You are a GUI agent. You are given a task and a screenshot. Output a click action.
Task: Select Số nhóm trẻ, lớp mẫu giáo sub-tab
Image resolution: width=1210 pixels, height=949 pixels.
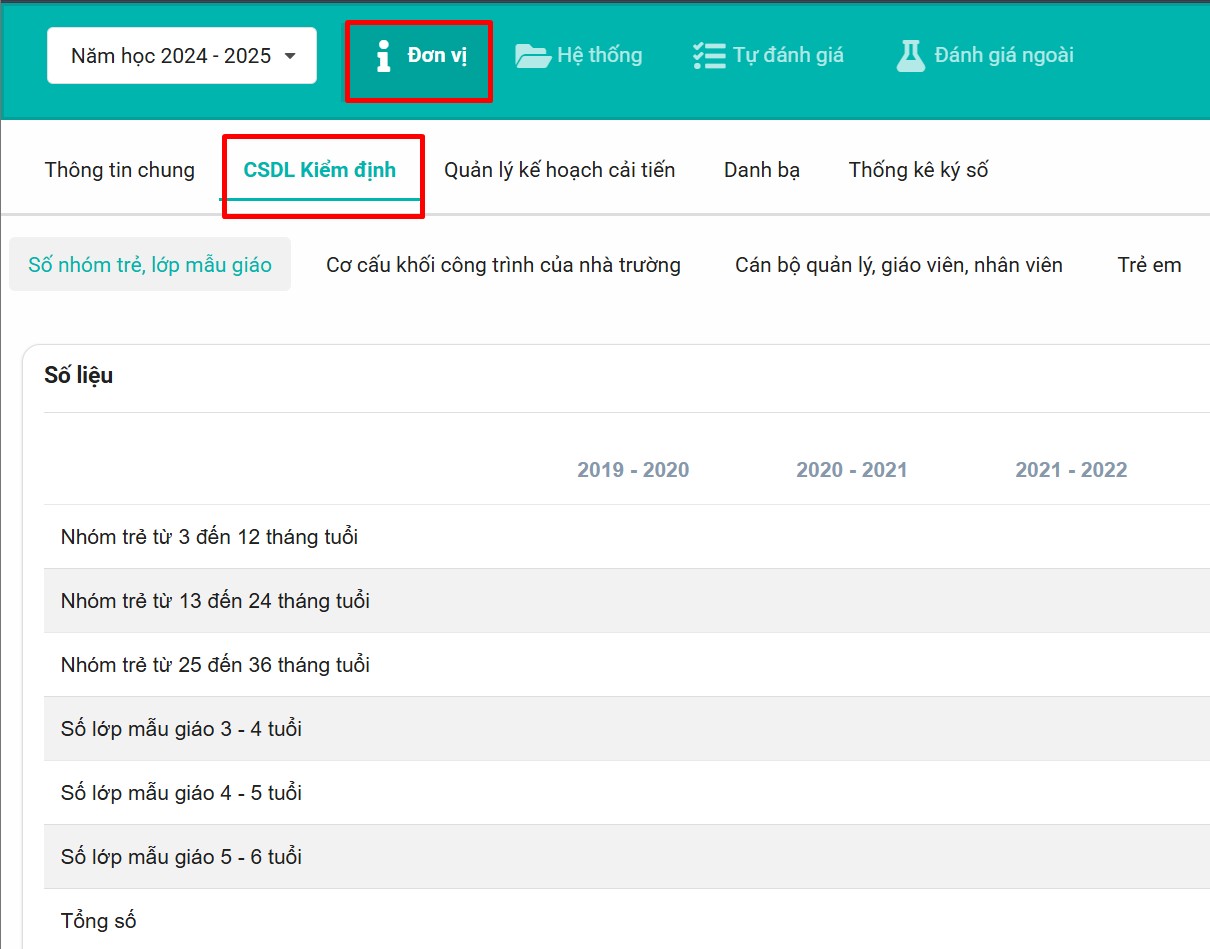click(150, 265)
